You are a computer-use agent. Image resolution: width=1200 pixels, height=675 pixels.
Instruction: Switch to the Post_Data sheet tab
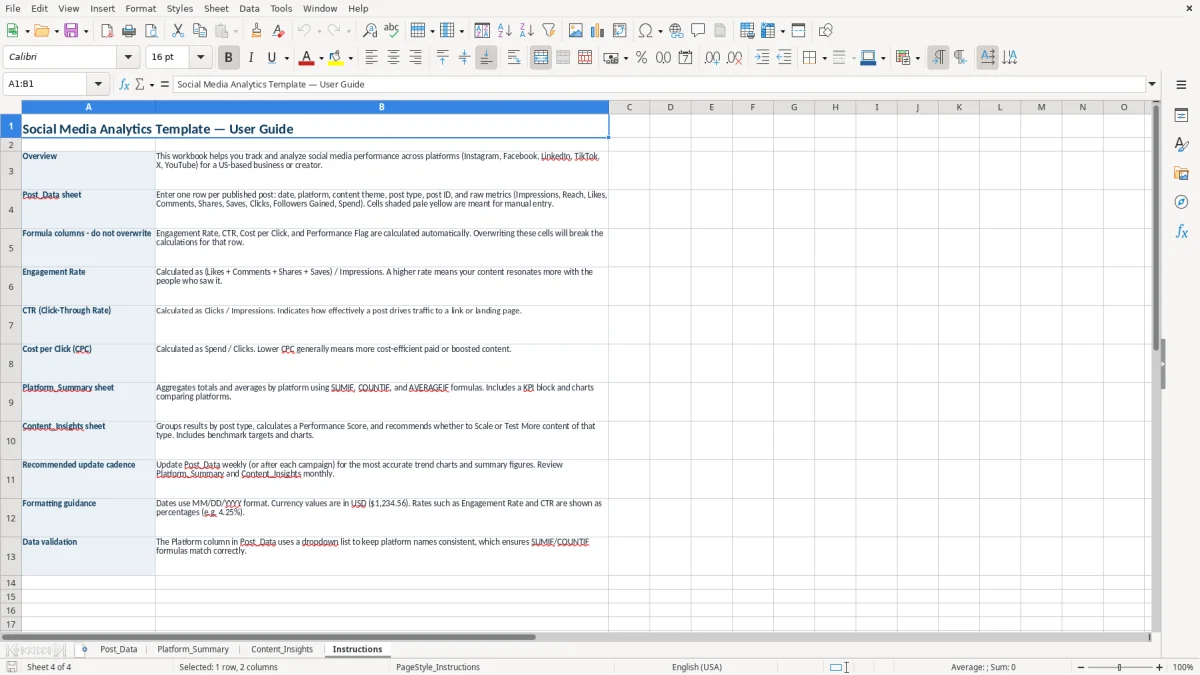pos(119,649)
